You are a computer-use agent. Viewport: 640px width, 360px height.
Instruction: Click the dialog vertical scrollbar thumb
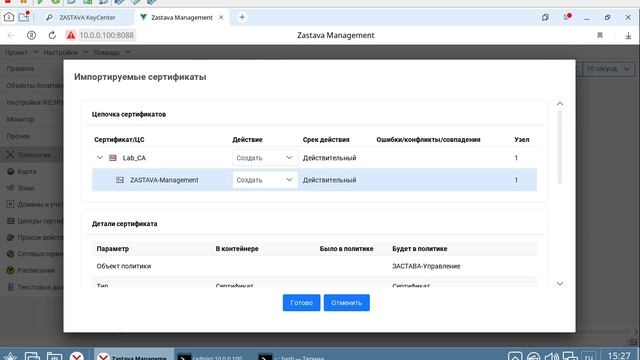(x=560, y=147)
